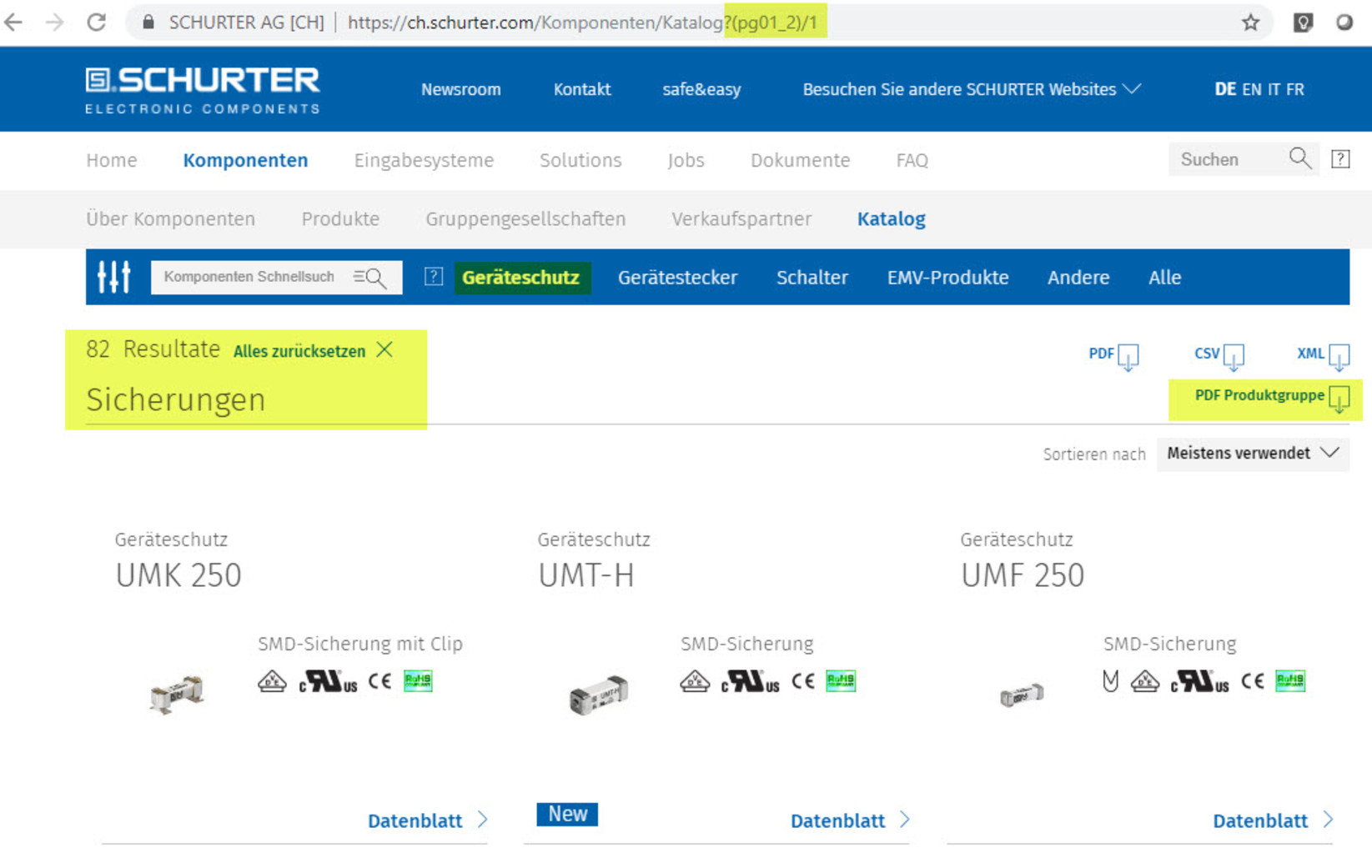Screen dimensions: 1372x868
Task: Download results as XML
Action: [x=1324, y=356]
